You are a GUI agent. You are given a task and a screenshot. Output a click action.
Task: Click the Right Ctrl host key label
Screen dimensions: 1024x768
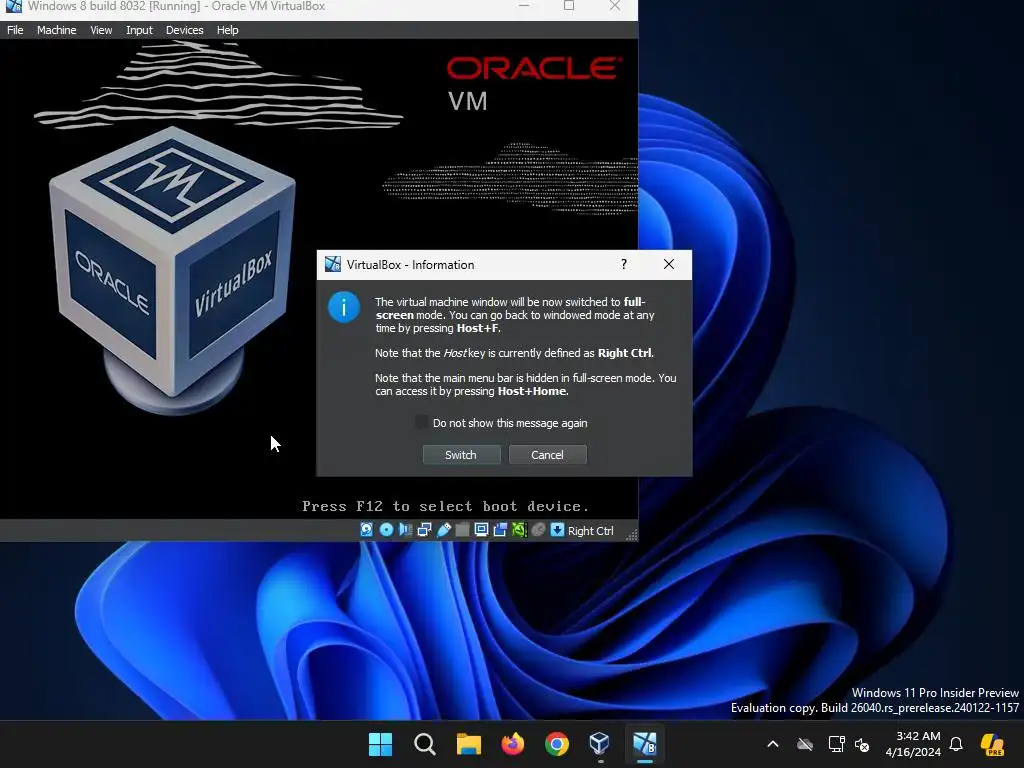point(590,531)
